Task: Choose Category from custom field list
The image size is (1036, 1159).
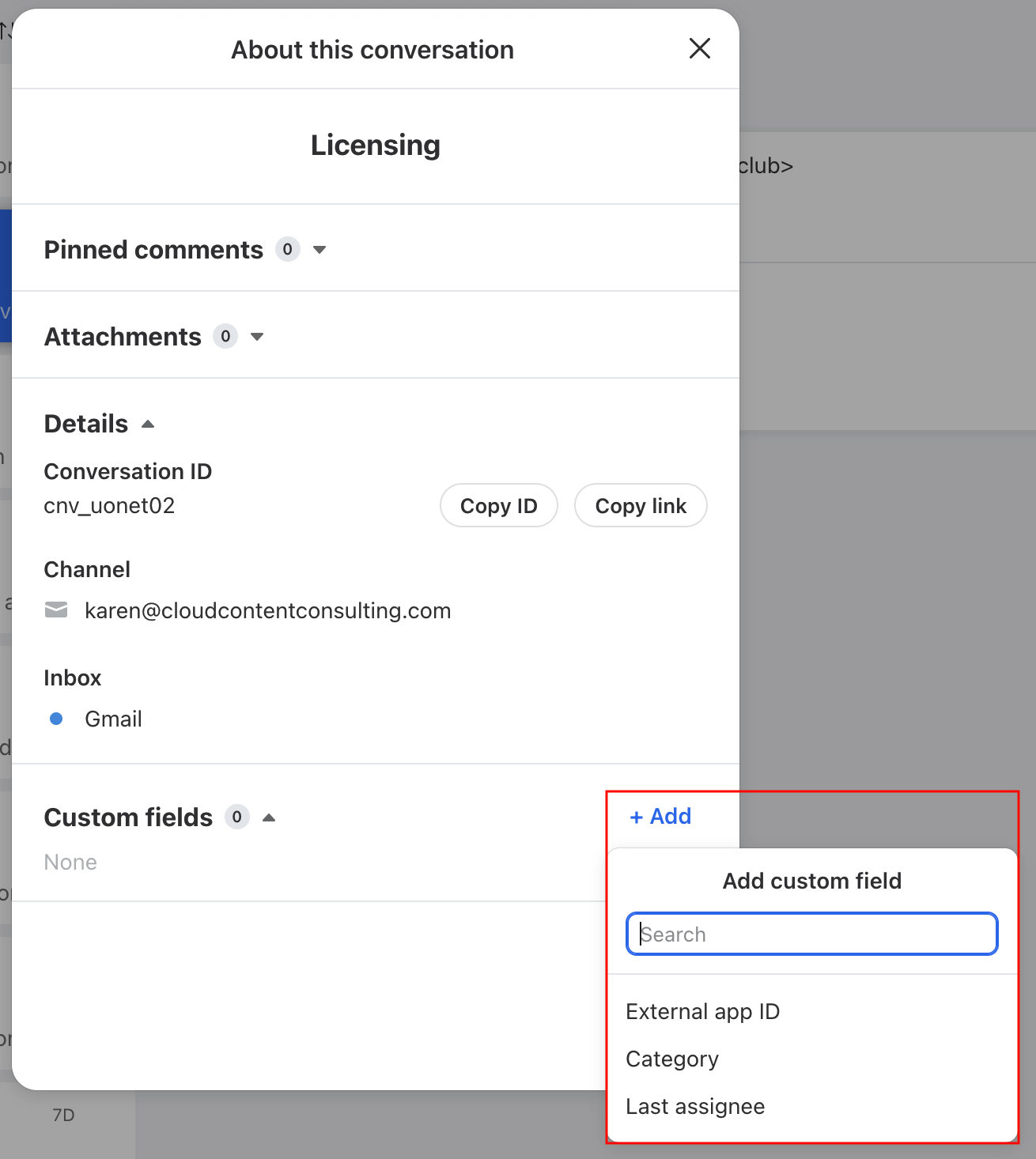Action: [672, 1059]
